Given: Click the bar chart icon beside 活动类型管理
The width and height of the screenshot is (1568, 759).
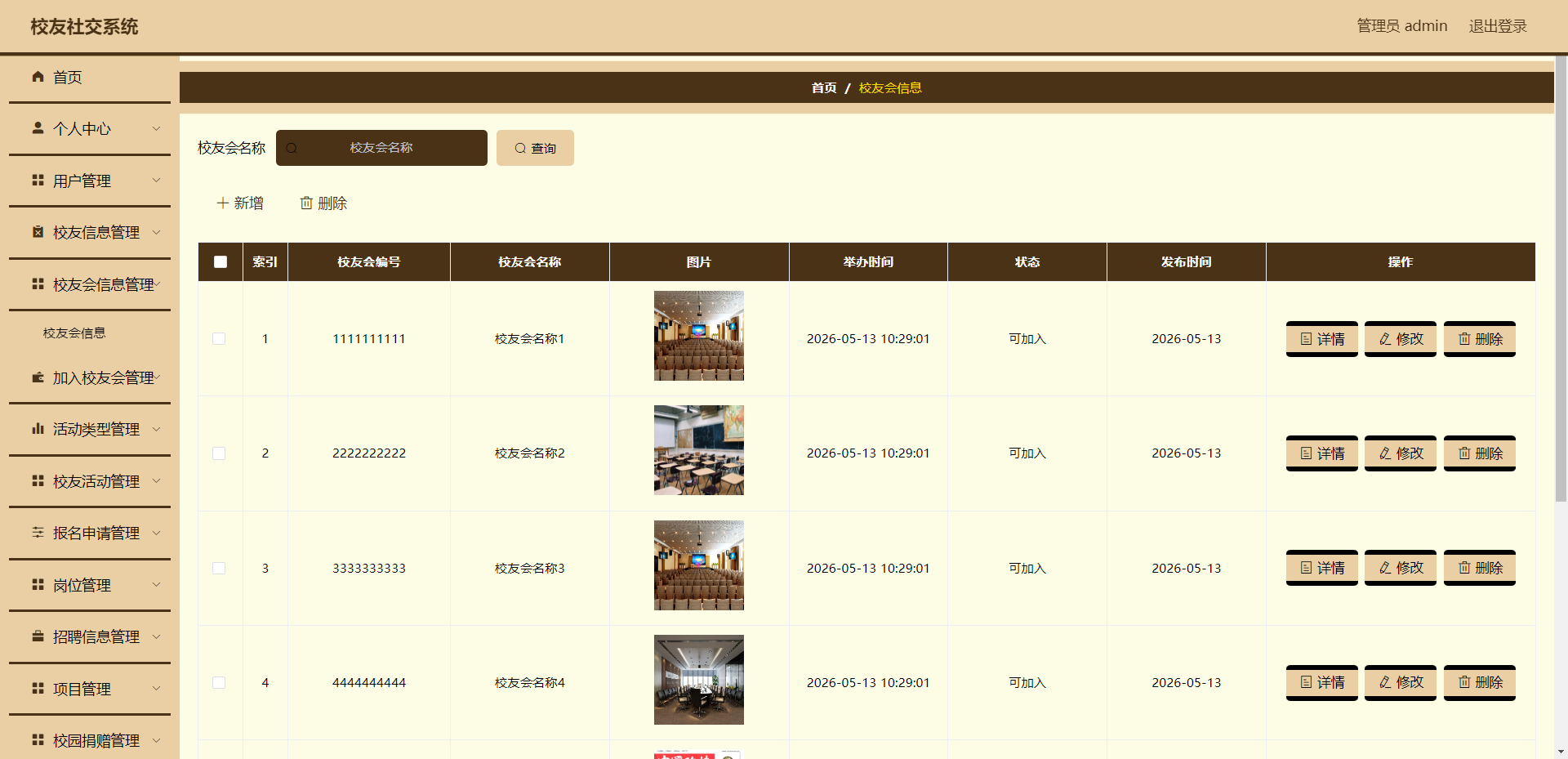Looking at the screenshot, I should point(38,429).
